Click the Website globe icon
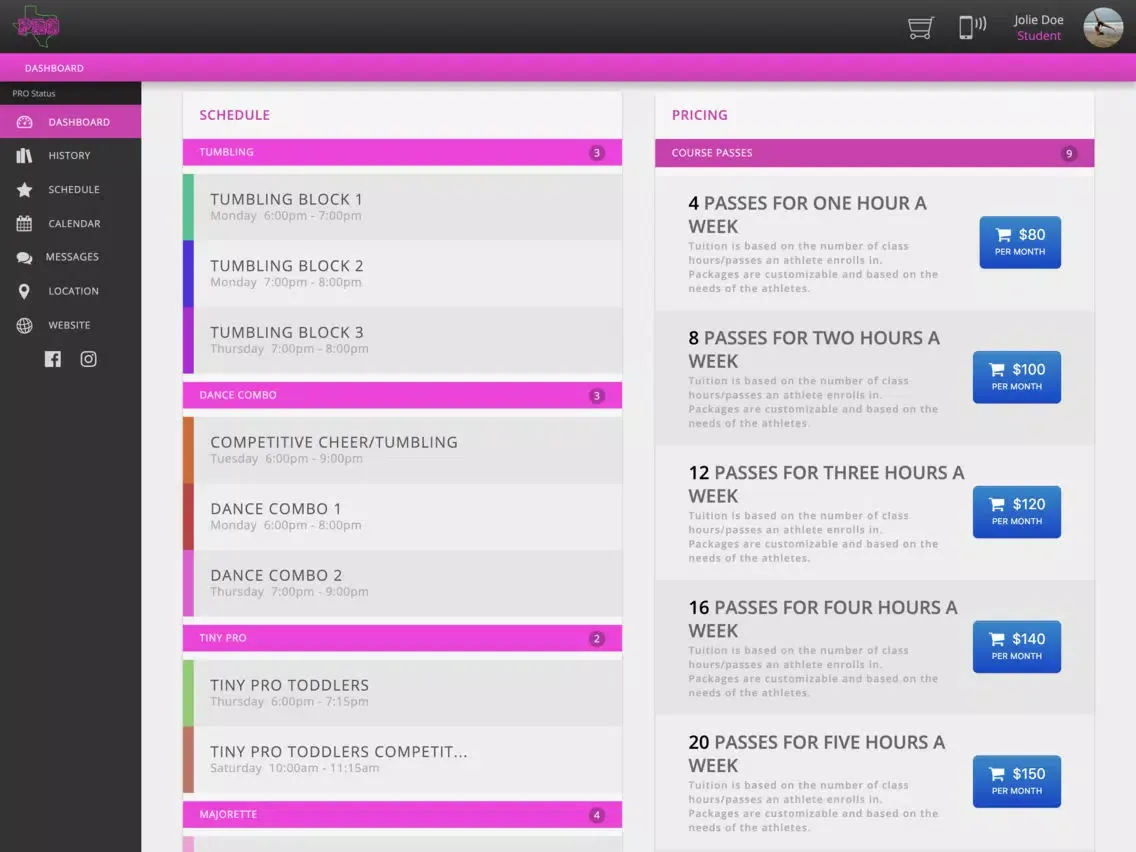 25,325
